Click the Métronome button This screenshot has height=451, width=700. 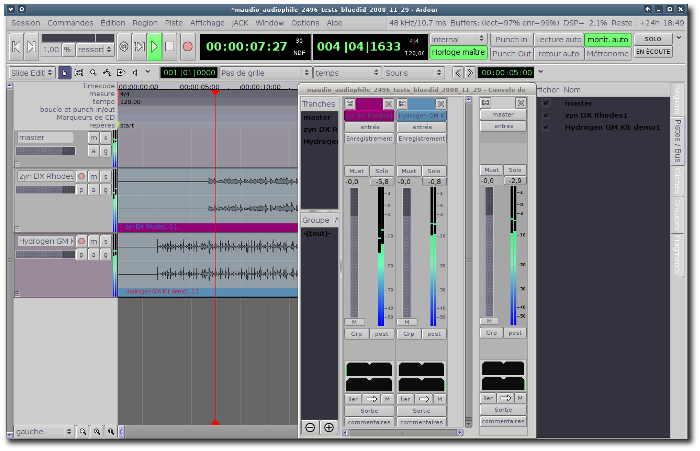[608, 53]
